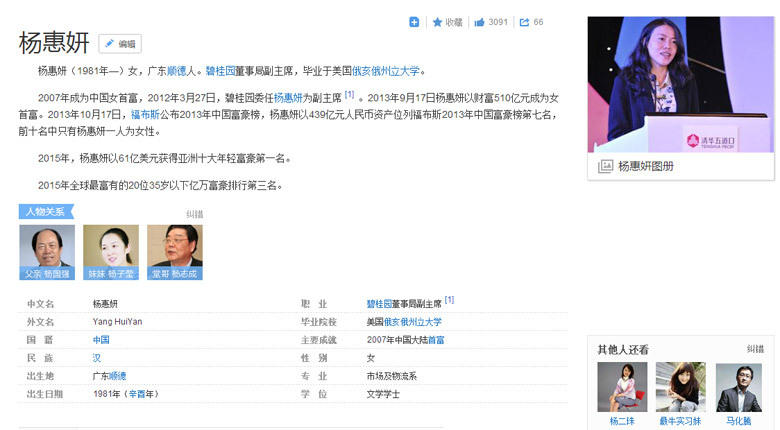Click 中国 link in the 国籍 row
Viewport: 780px width, 430px height.
coord(101,340)
